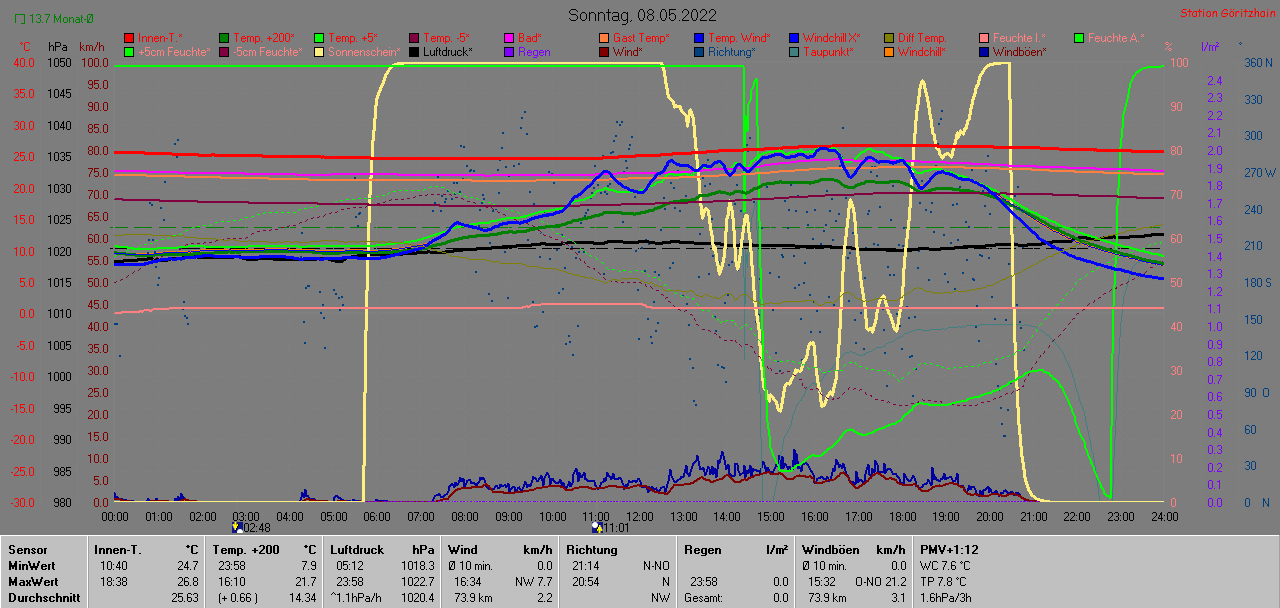Click the minimum pressure value 1018.3
Screen dimensions: 1280x608
[x=417, y=566]
